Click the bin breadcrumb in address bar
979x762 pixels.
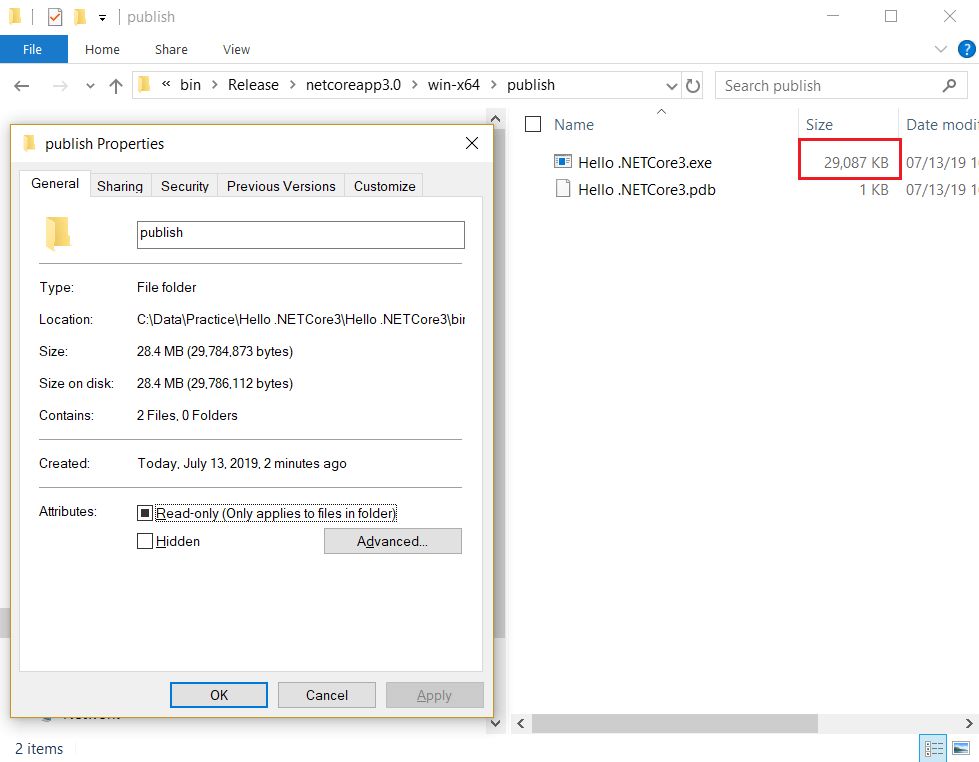190,85
